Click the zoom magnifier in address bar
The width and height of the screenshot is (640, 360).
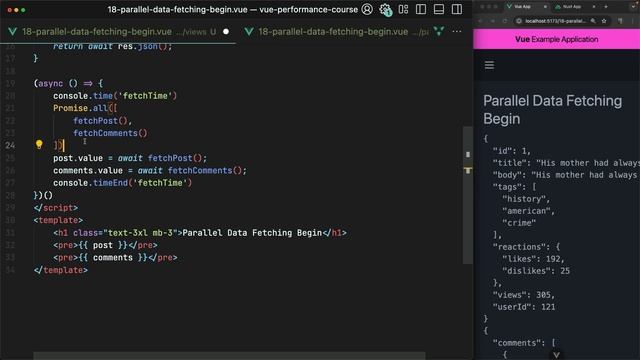click(x=593, y=21)
